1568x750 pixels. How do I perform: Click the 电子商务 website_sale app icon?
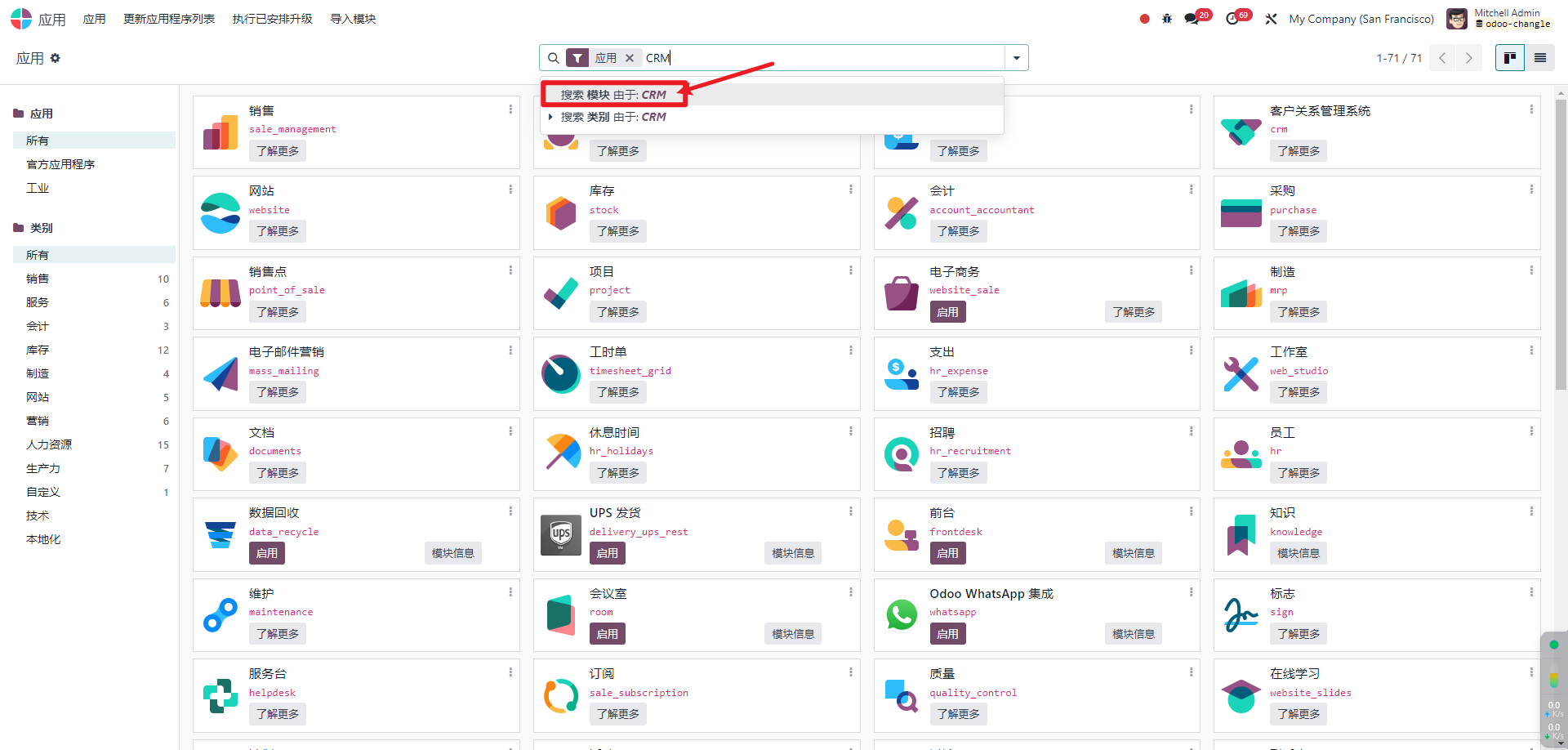click(902, 293)
